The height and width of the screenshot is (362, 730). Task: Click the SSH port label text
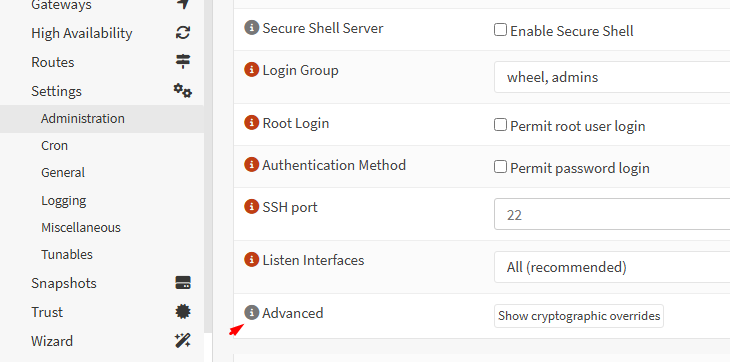click(290, 207)
